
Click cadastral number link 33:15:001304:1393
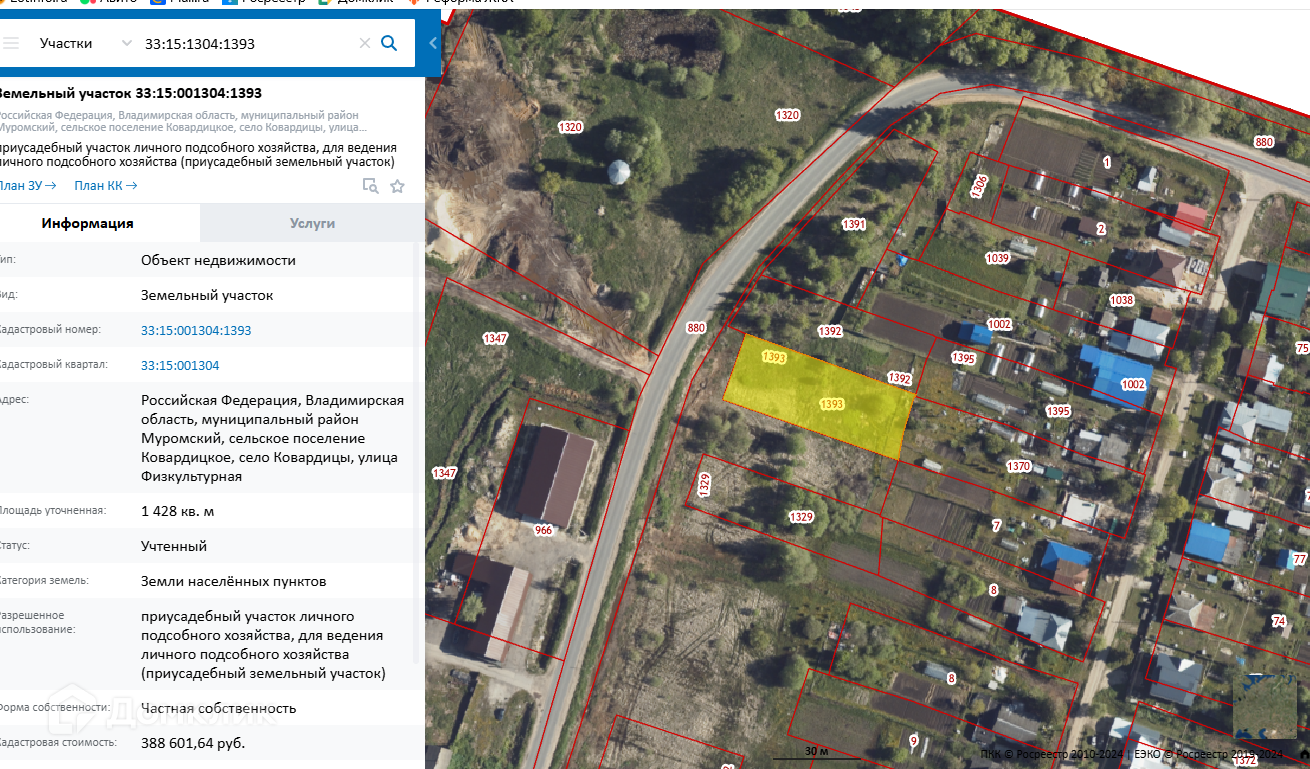[x=196, y=330]
